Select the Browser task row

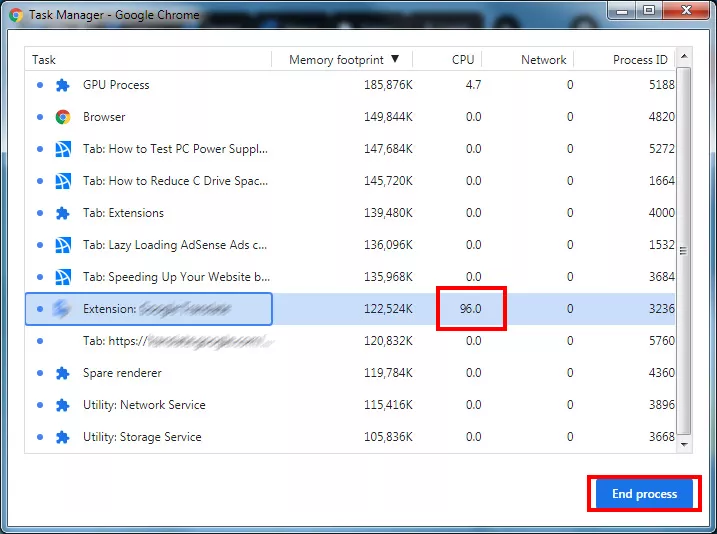[350, 117]
